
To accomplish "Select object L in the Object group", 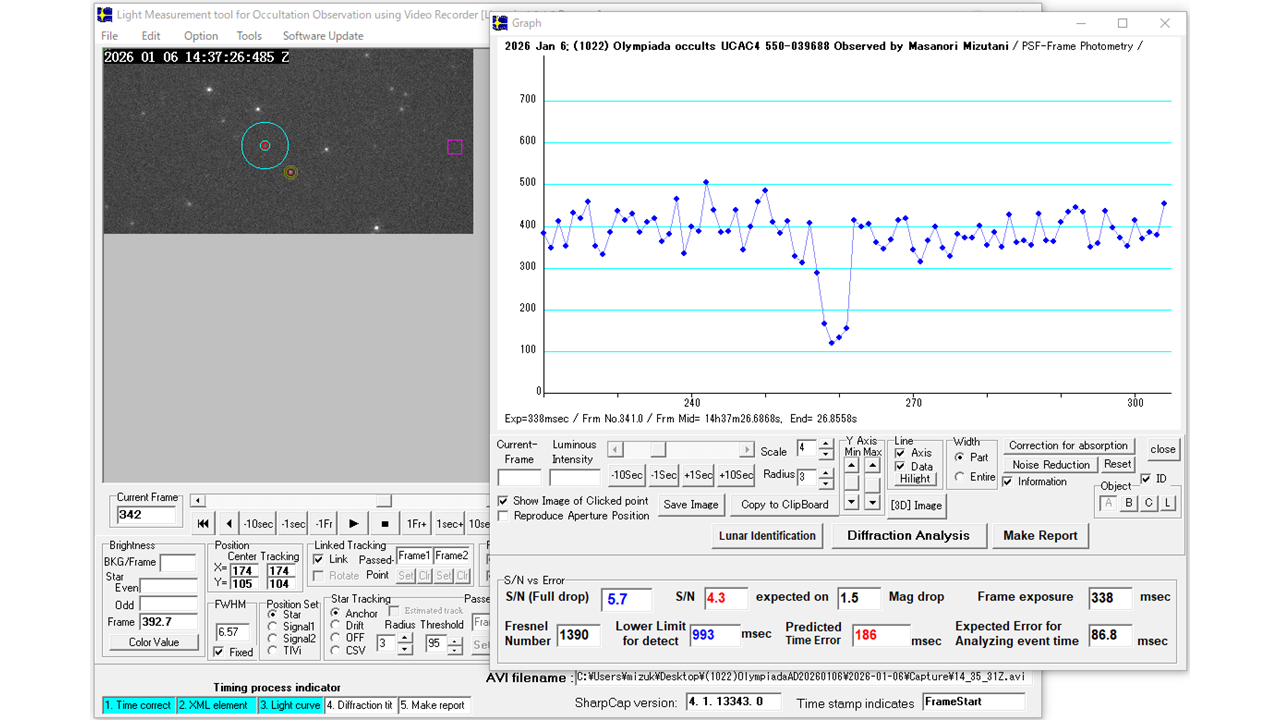I will coord(1168,503).
